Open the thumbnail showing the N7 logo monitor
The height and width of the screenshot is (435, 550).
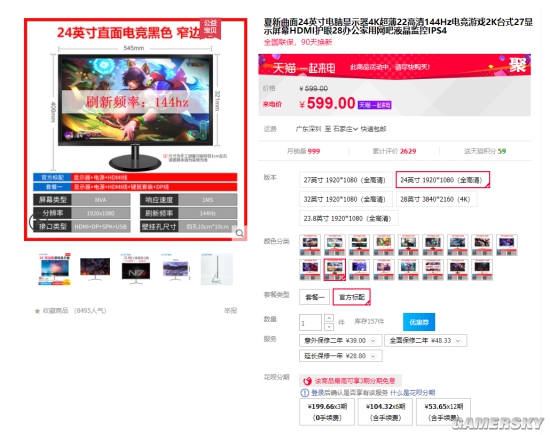point(135,269)
